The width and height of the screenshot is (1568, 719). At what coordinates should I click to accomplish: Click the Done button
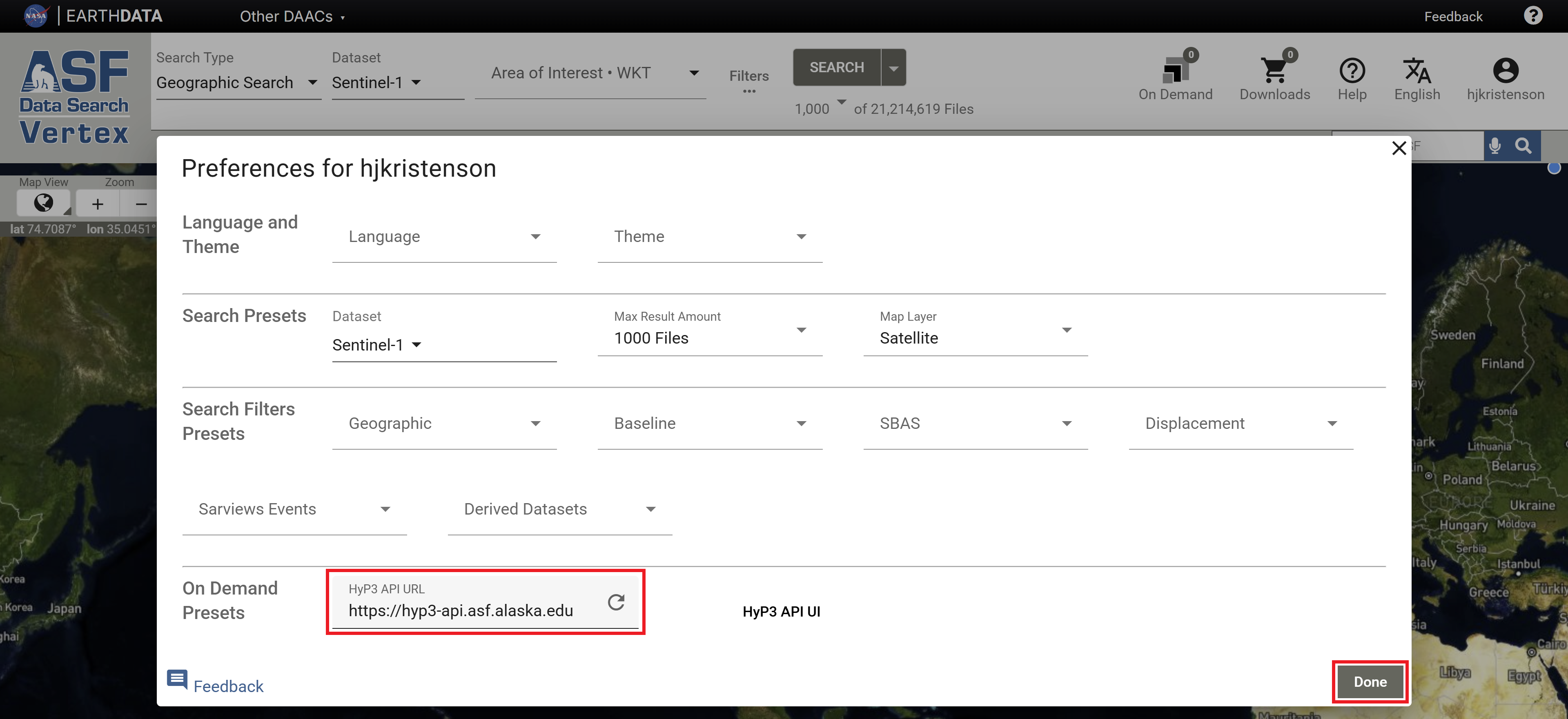(1370, 682)
